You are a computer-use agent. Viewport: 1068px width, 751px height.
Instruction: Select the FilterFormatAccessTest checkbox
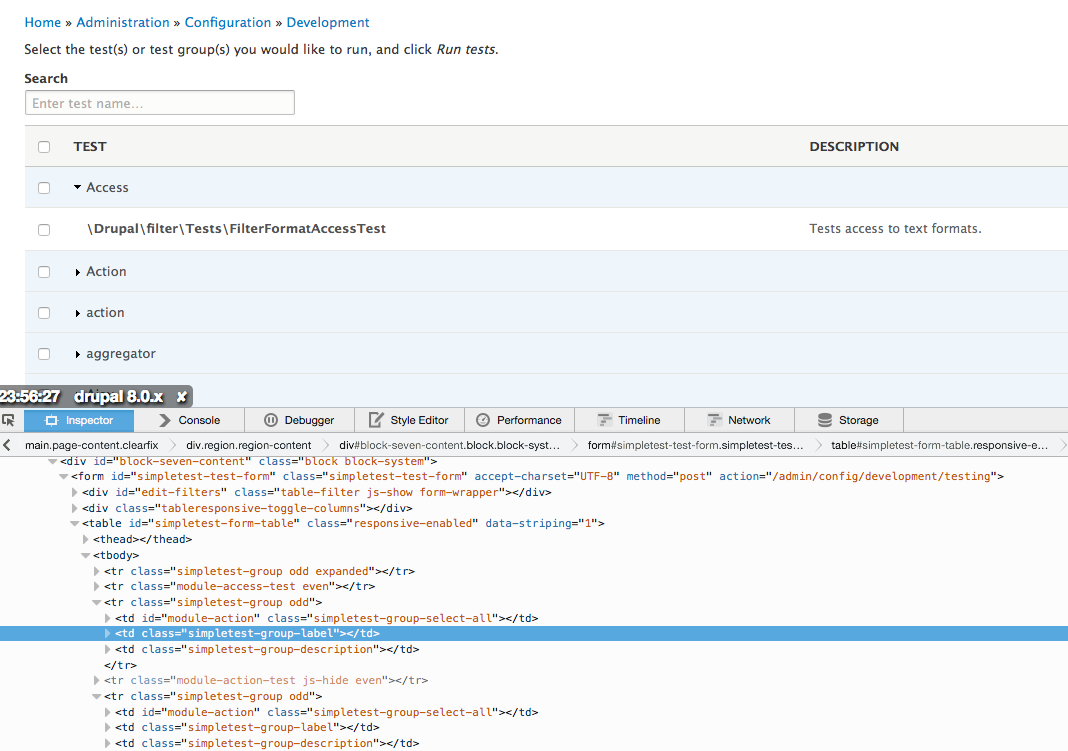pos(44,230)
